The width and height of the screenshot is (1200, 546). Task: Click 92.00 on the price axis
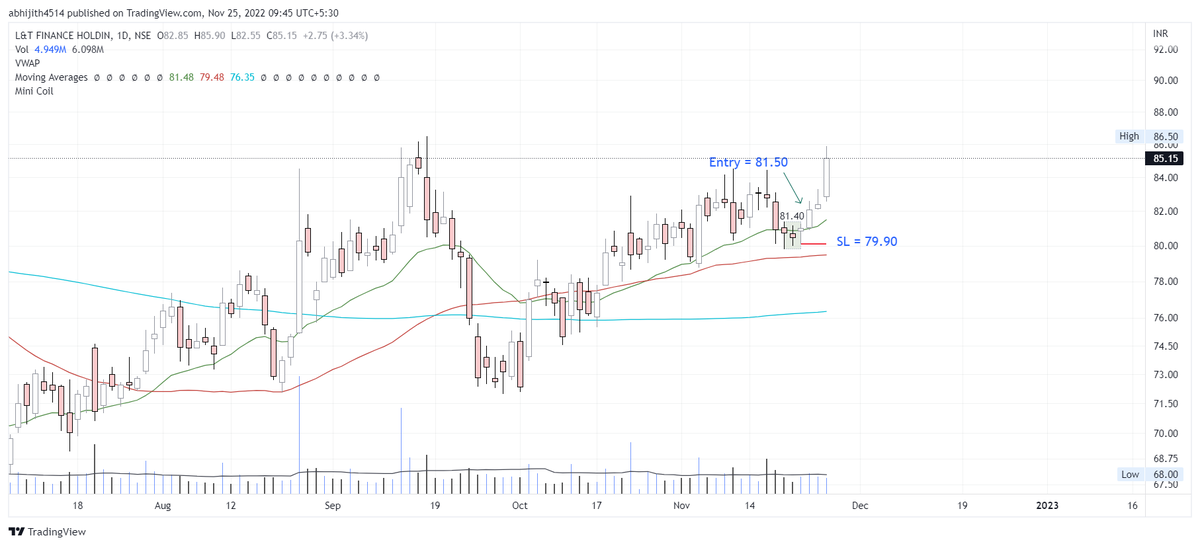pyautogui.click(x=1165, y=49)
